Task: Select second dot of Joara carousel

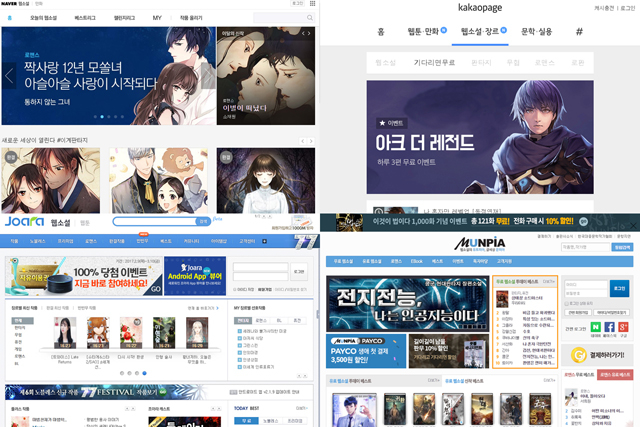Action: [x=129, y=373]
